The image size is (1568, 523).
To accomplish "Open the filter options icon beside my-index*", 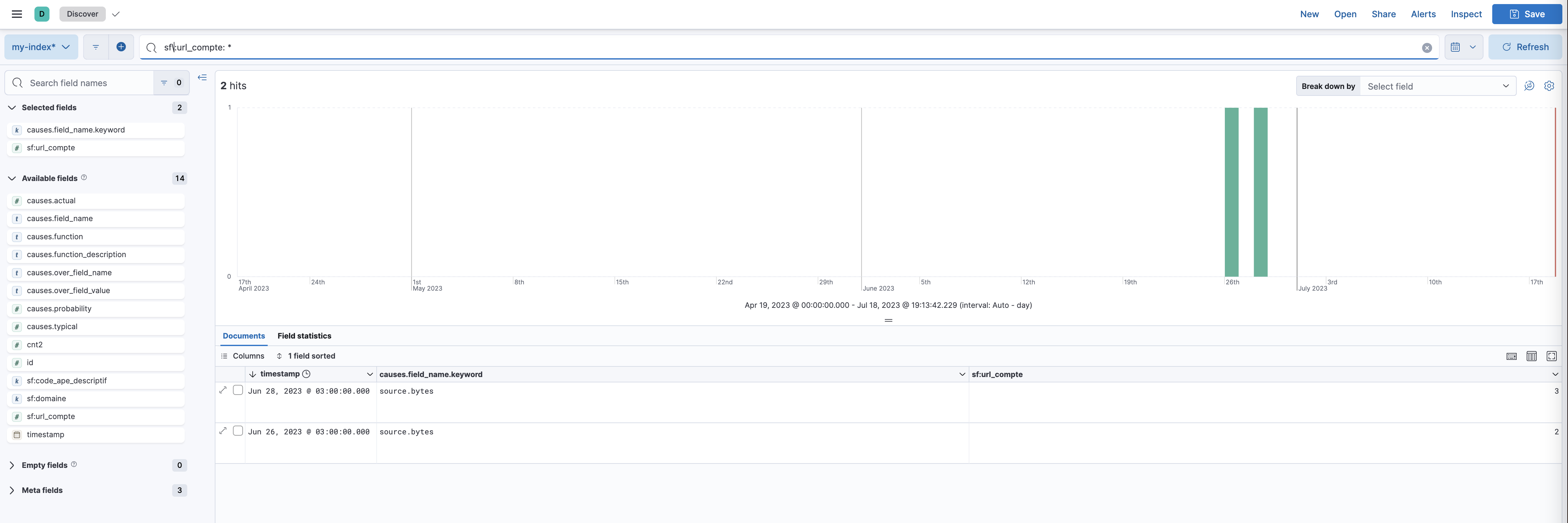I will pos(95,46).
